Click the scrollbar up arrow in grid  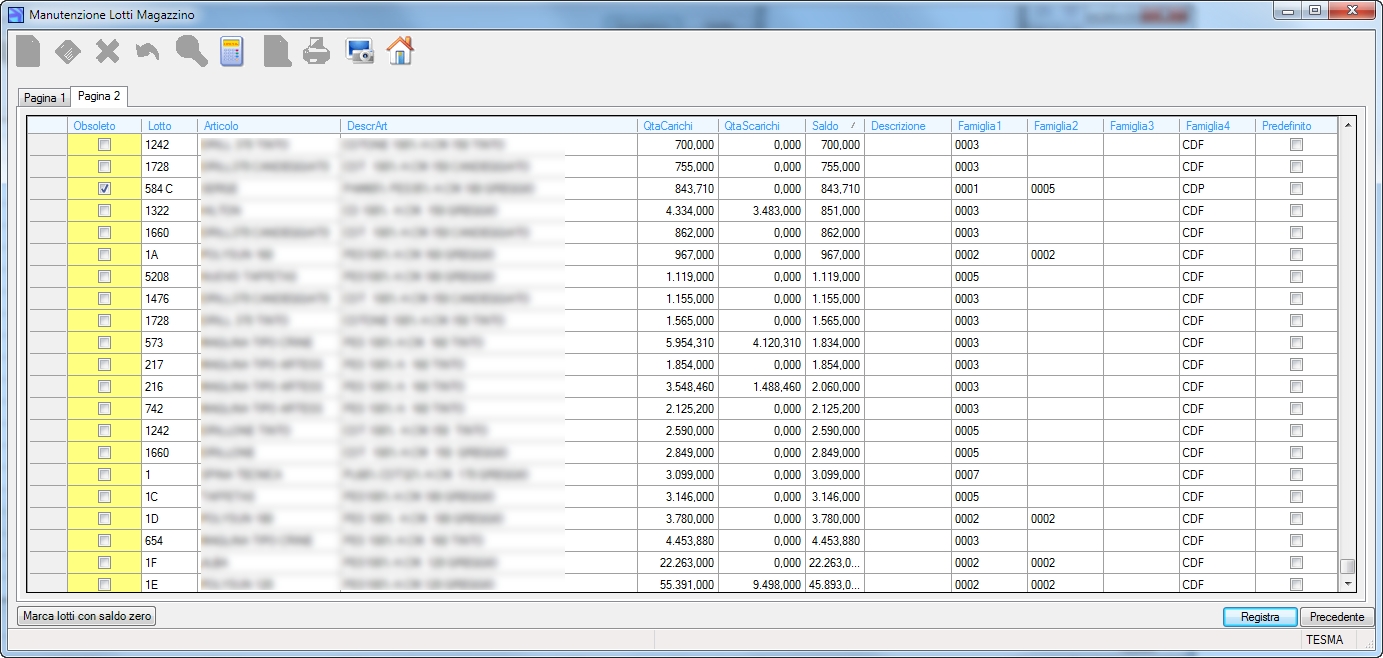[x=1348, y=125]
